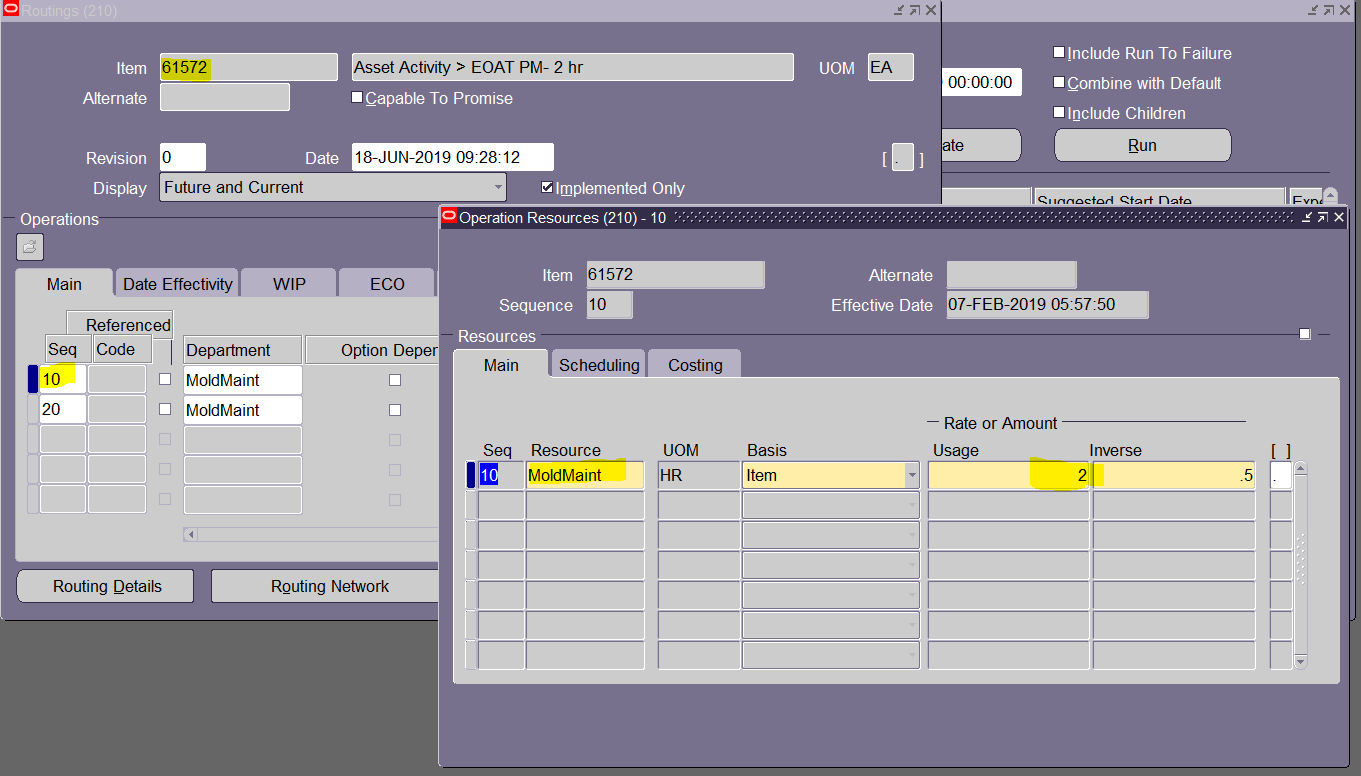1361x776 pixels.
Task: Uncheck the Implemented Only checkbox
Action: point(547,188)
